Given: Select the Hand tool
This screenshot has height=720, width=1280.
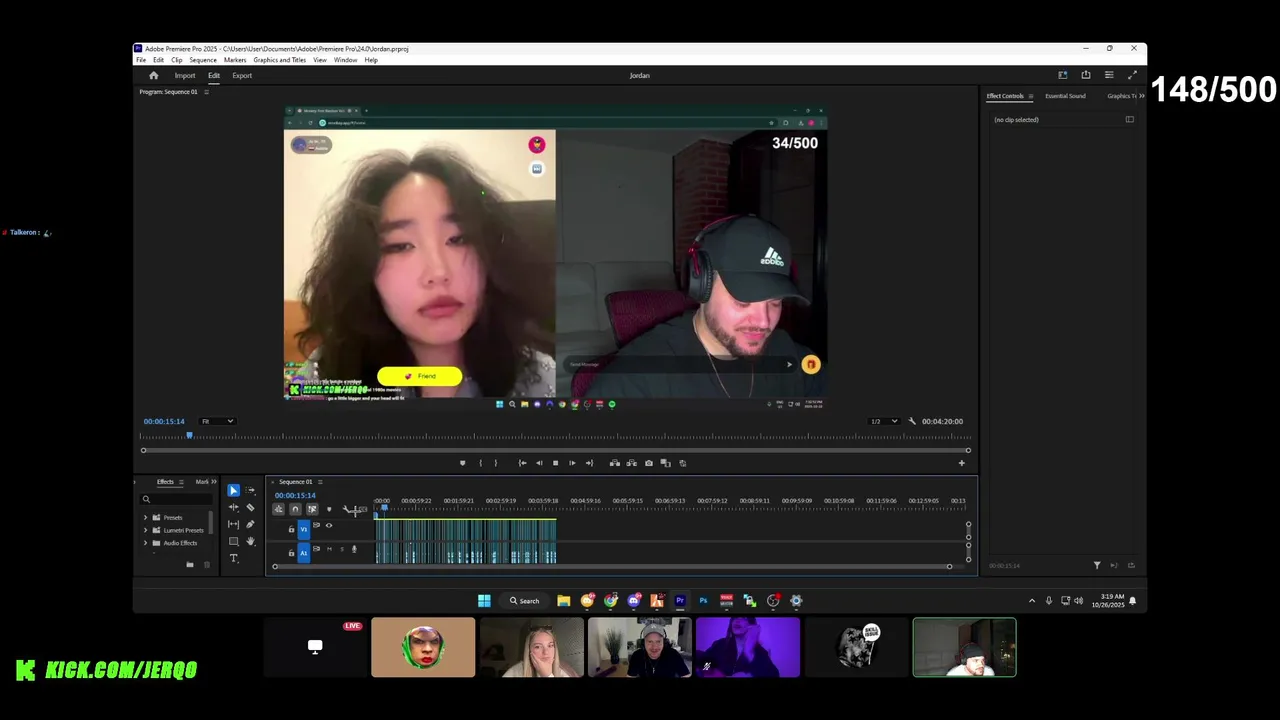Looking at the screenshot, I should coord(250,541).
